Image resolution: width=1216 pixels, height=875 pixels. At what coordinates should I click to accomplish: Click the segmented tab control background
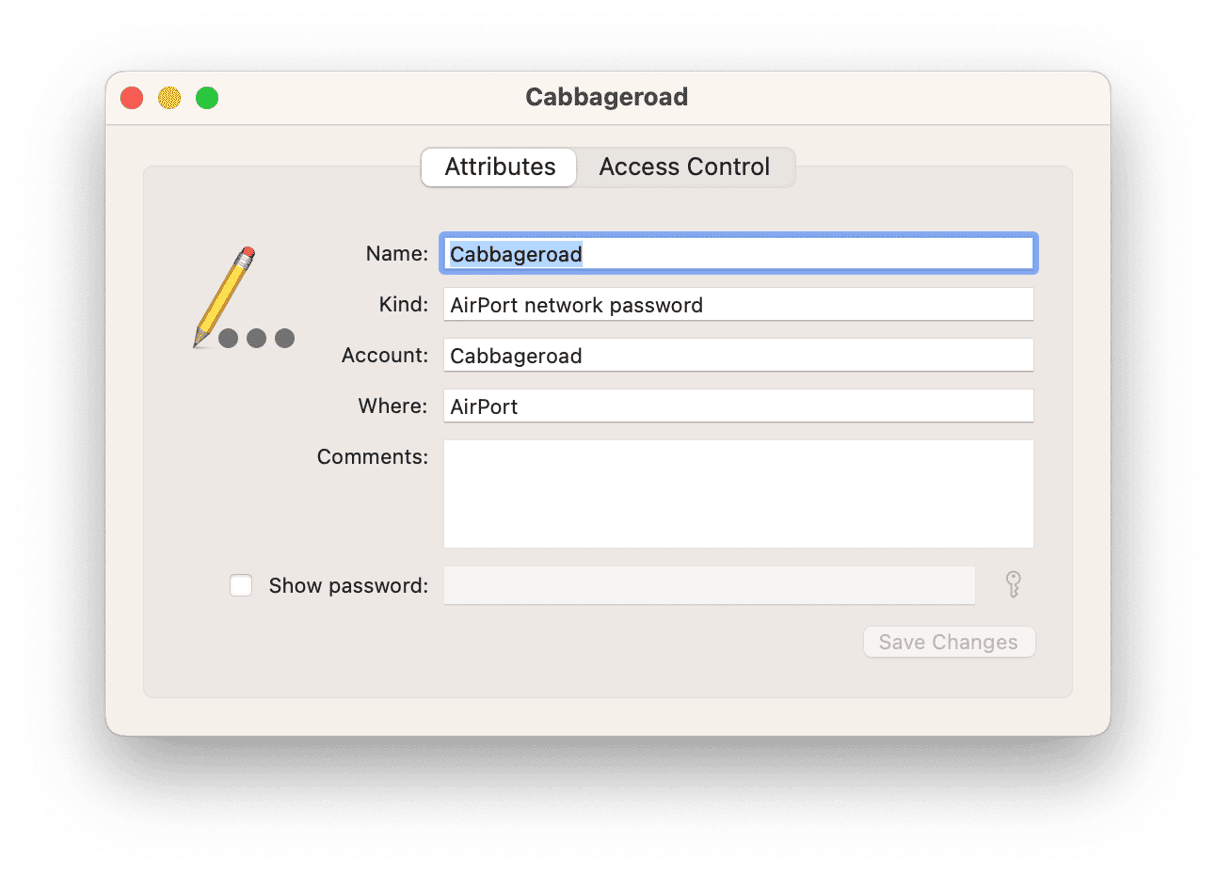click(x=608, y=167)
